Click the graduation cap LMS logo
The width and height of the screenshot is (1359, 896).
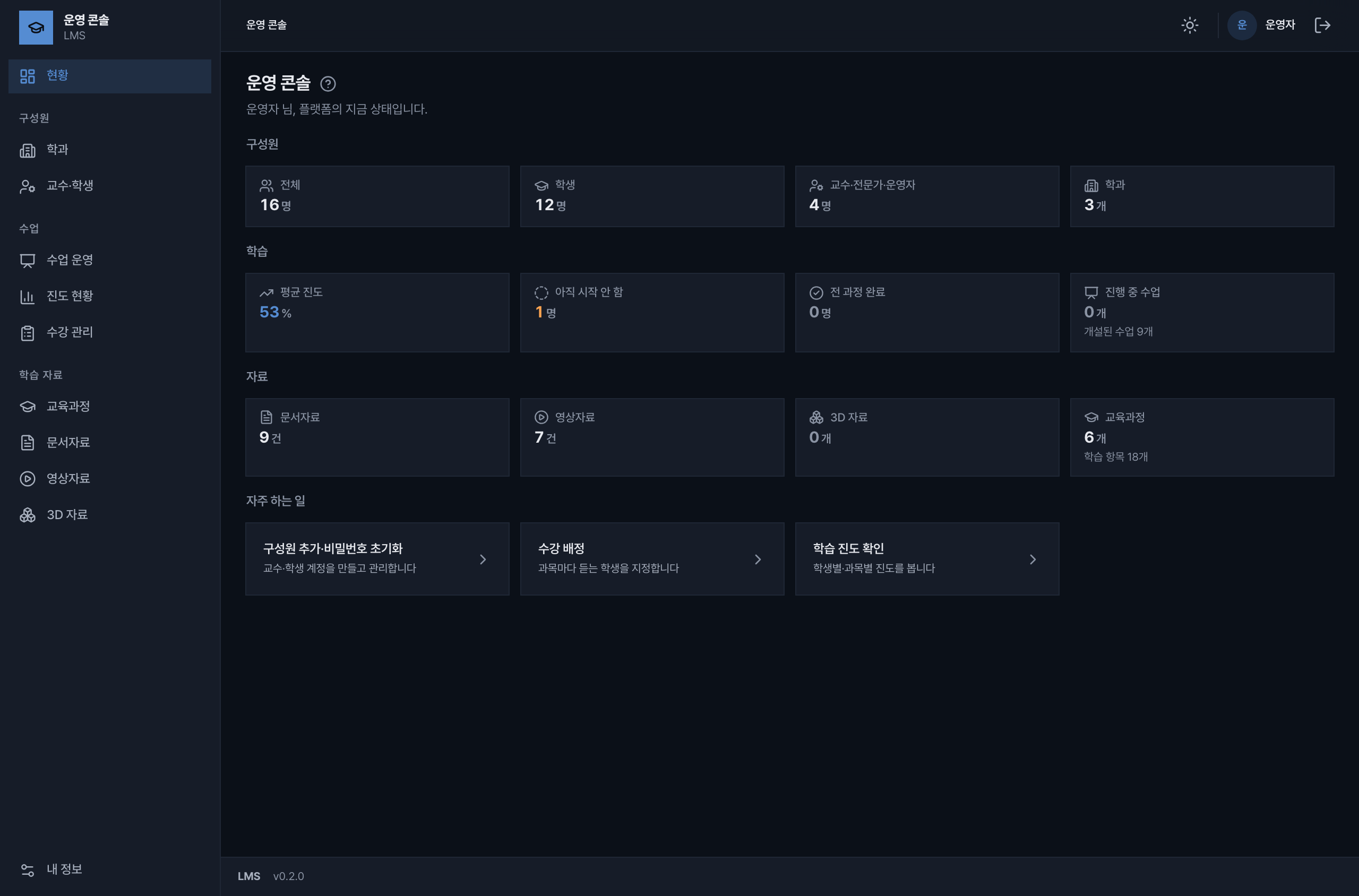click(x=36, y=28)
